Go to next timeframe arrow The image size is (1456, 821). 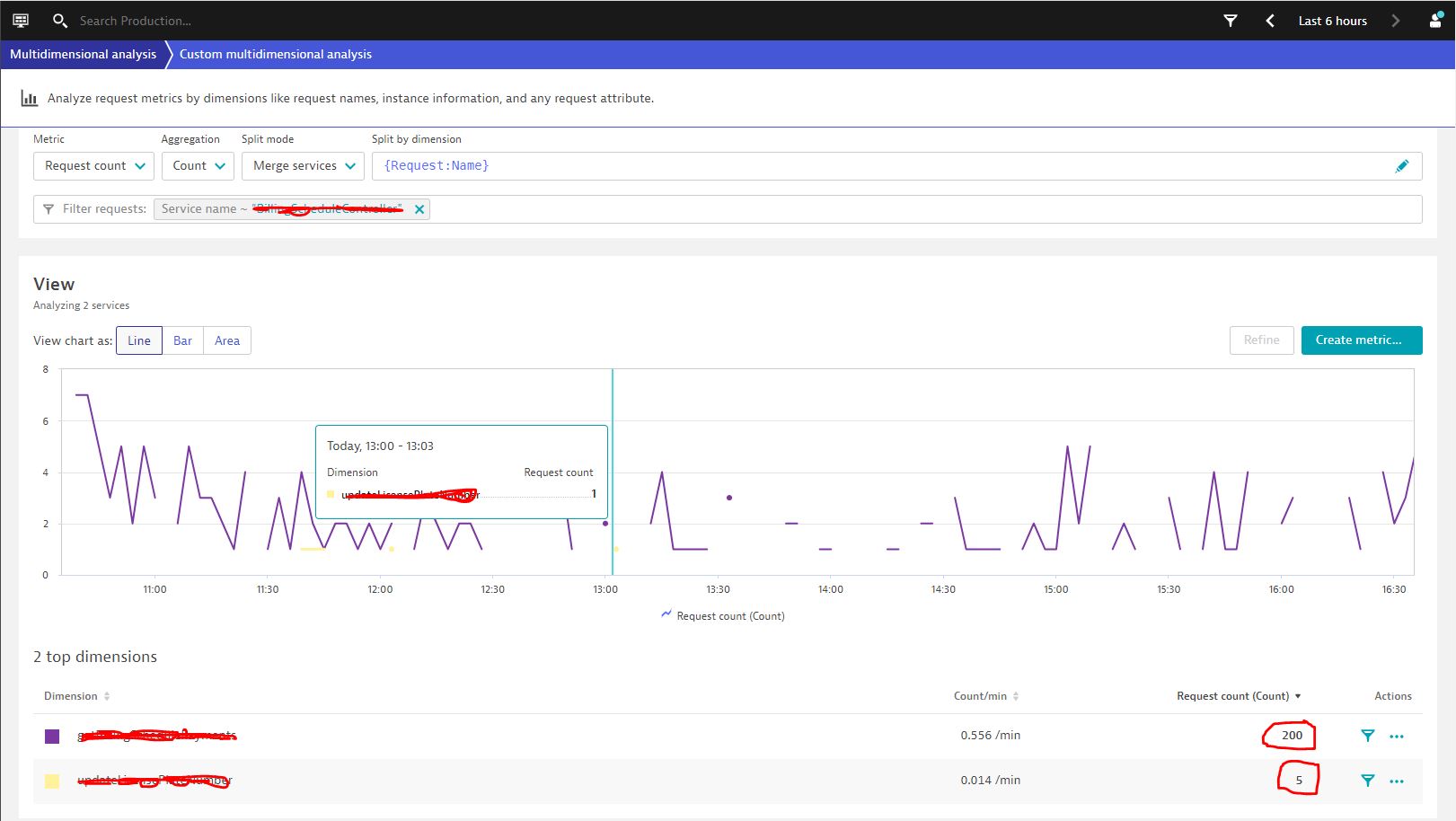point(1395,21)
